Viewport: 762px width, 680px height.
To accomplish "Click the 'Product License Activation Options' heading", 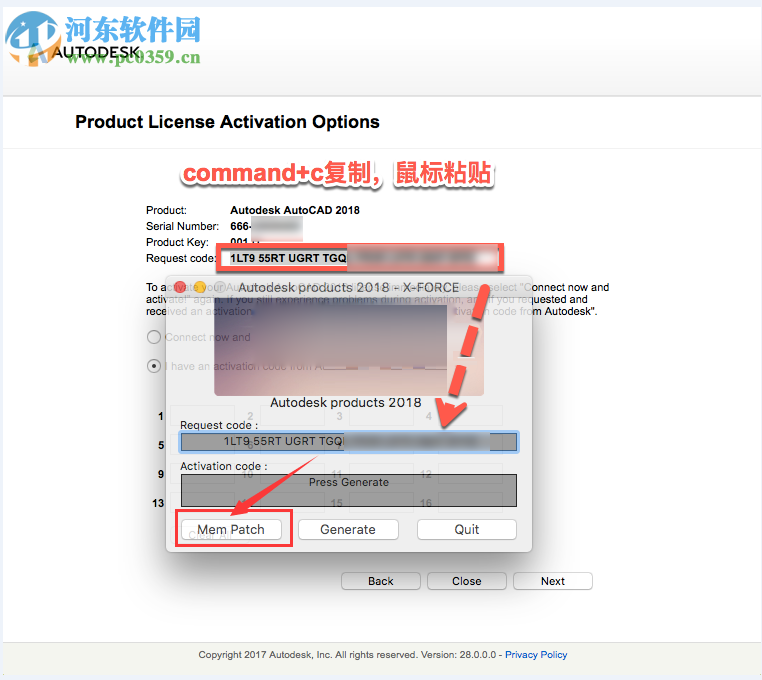I will tap(227, 122).
